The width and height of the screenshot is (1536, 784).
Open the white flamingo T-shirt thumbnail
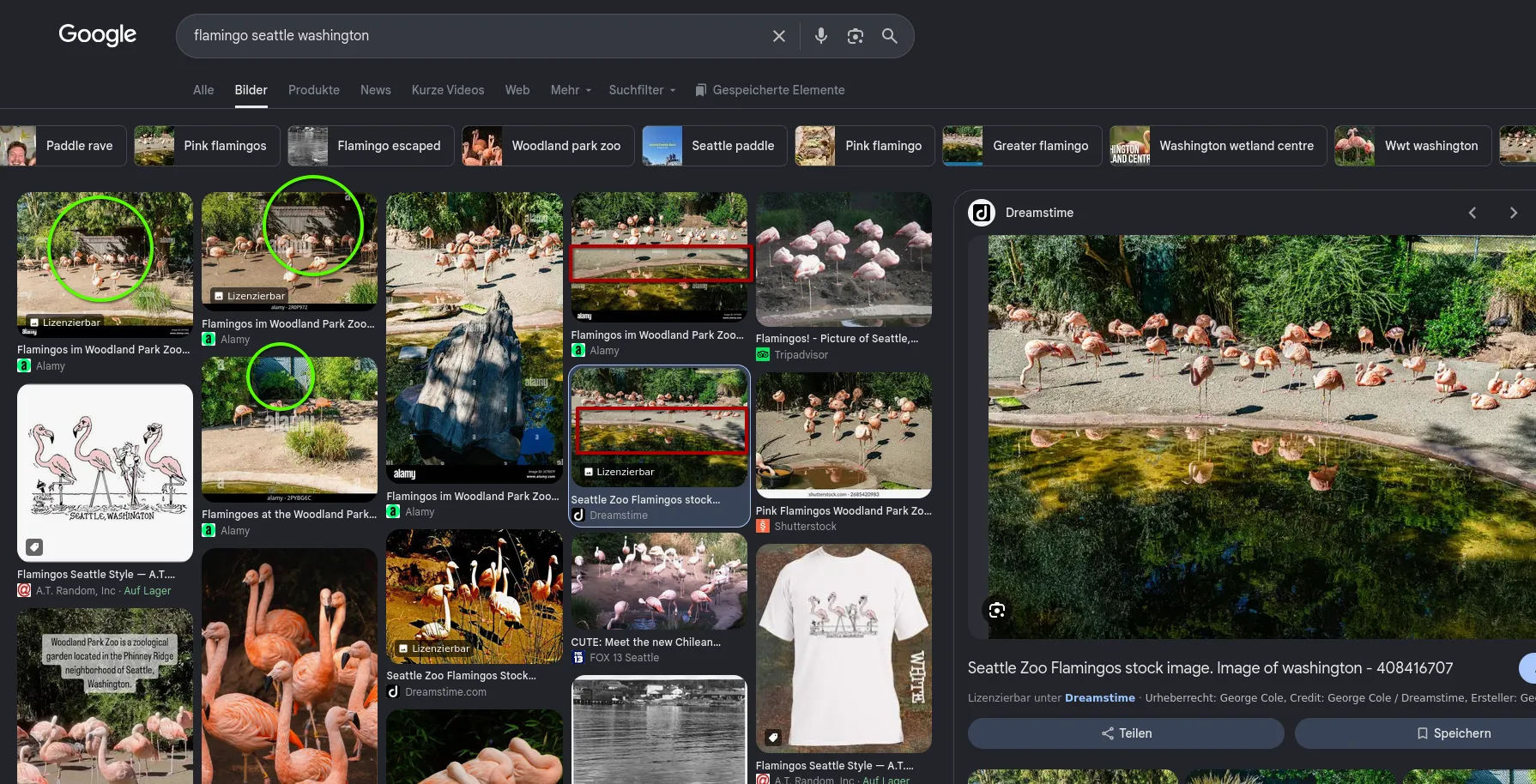844,648
